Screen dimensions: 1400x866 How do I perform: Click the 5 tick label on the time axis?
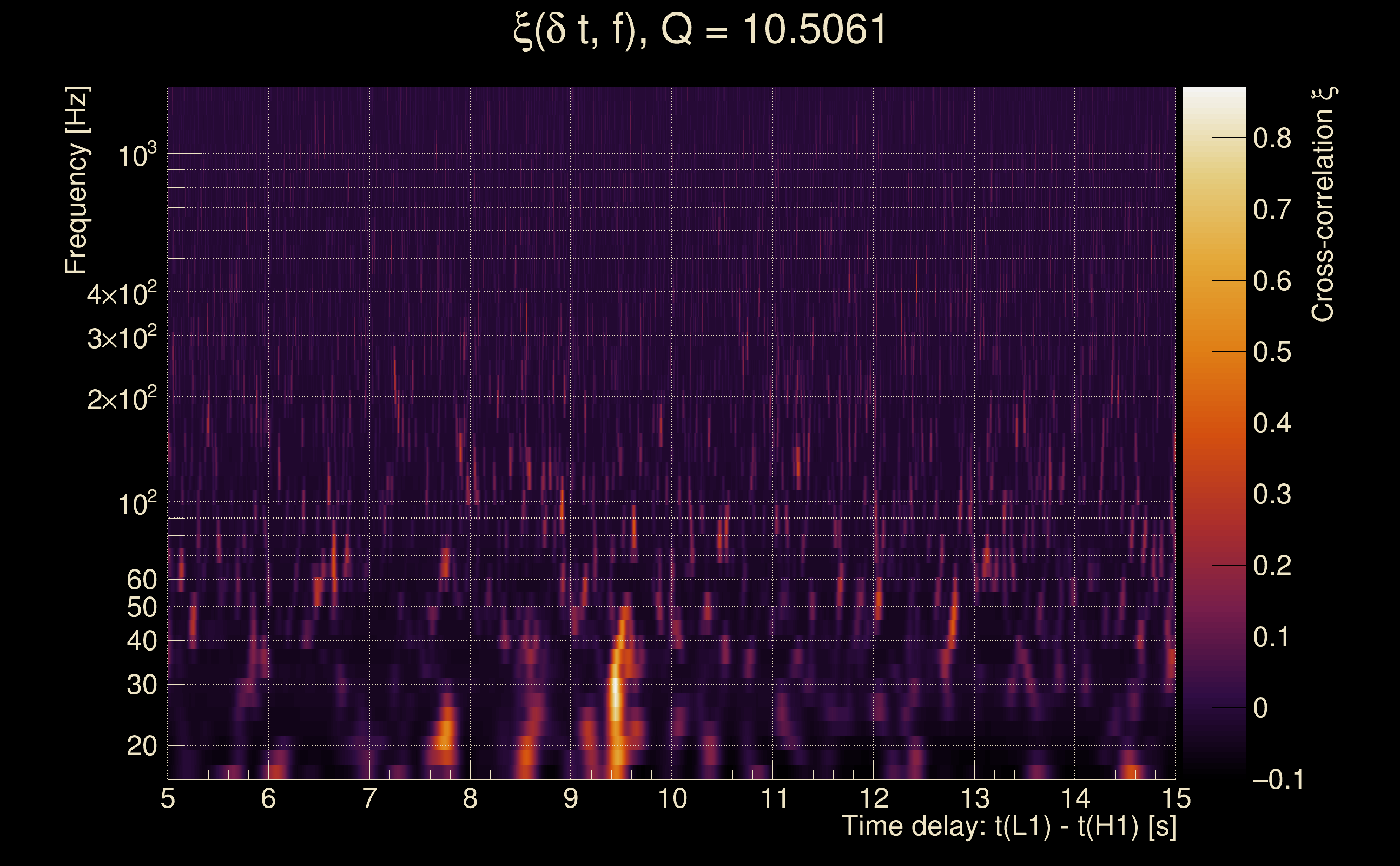click(168, 798)
